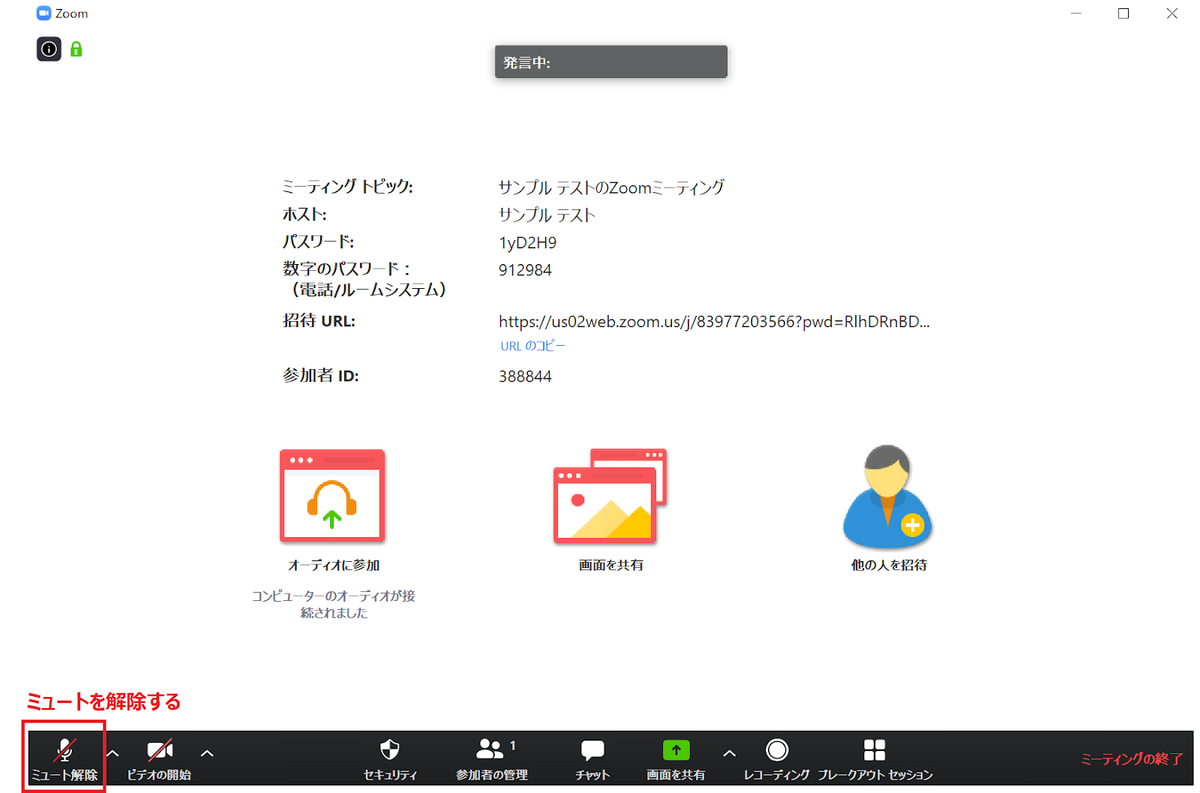Open meeting information icon
This screenshot has height=793, width=1200.
[49, 48]
